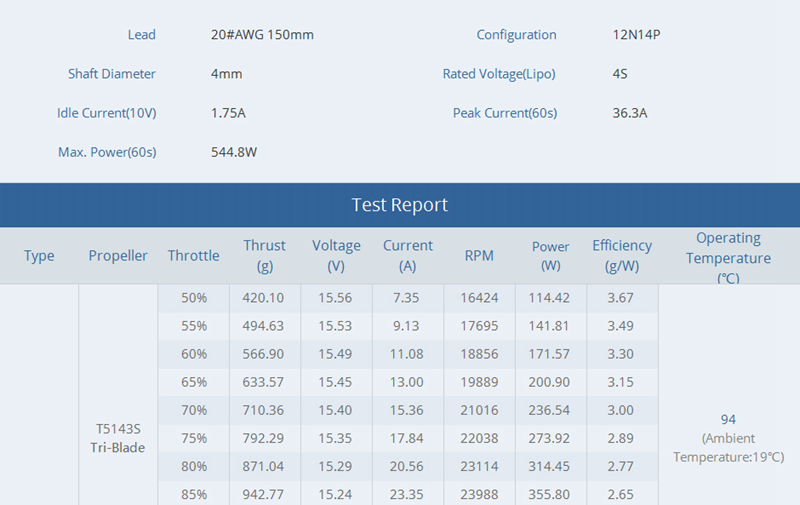This screenshot has width=800, height=505.
Task: Click the Shaft Diameter label
Action: coord(112,74)
